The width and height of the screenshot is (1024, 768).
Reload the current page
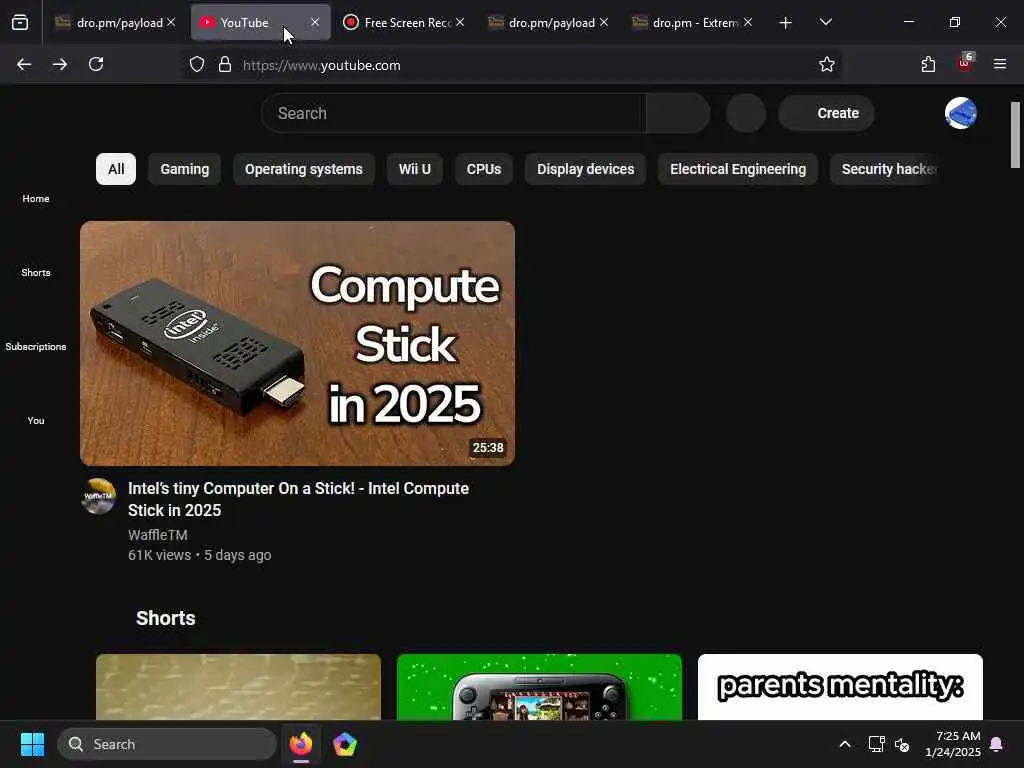[x=96, y=64]
